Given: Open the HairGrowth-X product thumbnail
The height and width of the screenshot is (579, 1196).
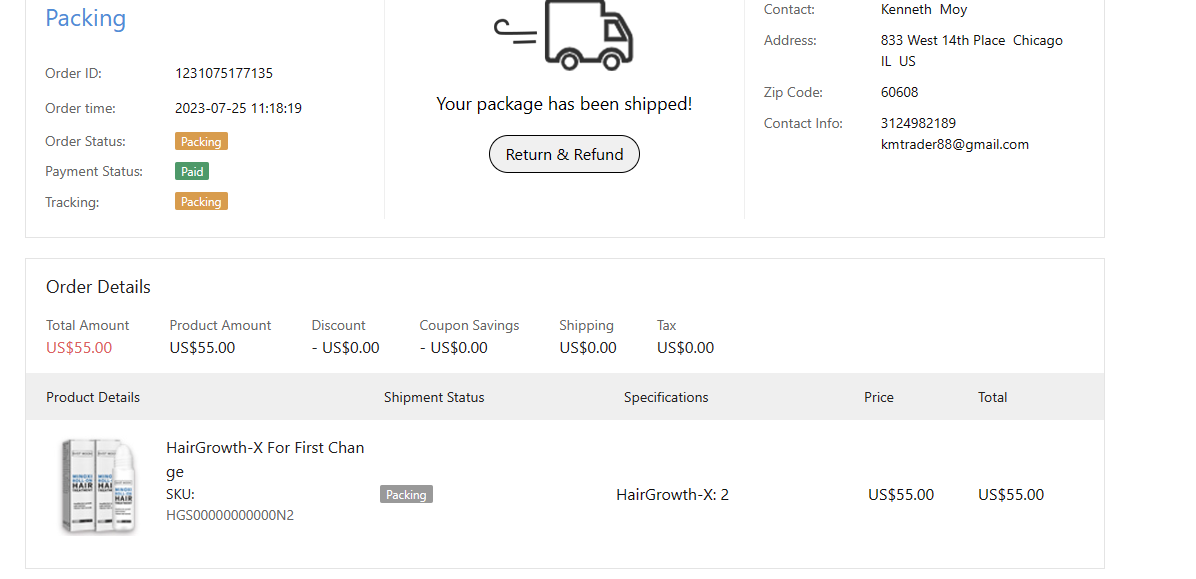Looking at the screenshot, I should 97,485.
